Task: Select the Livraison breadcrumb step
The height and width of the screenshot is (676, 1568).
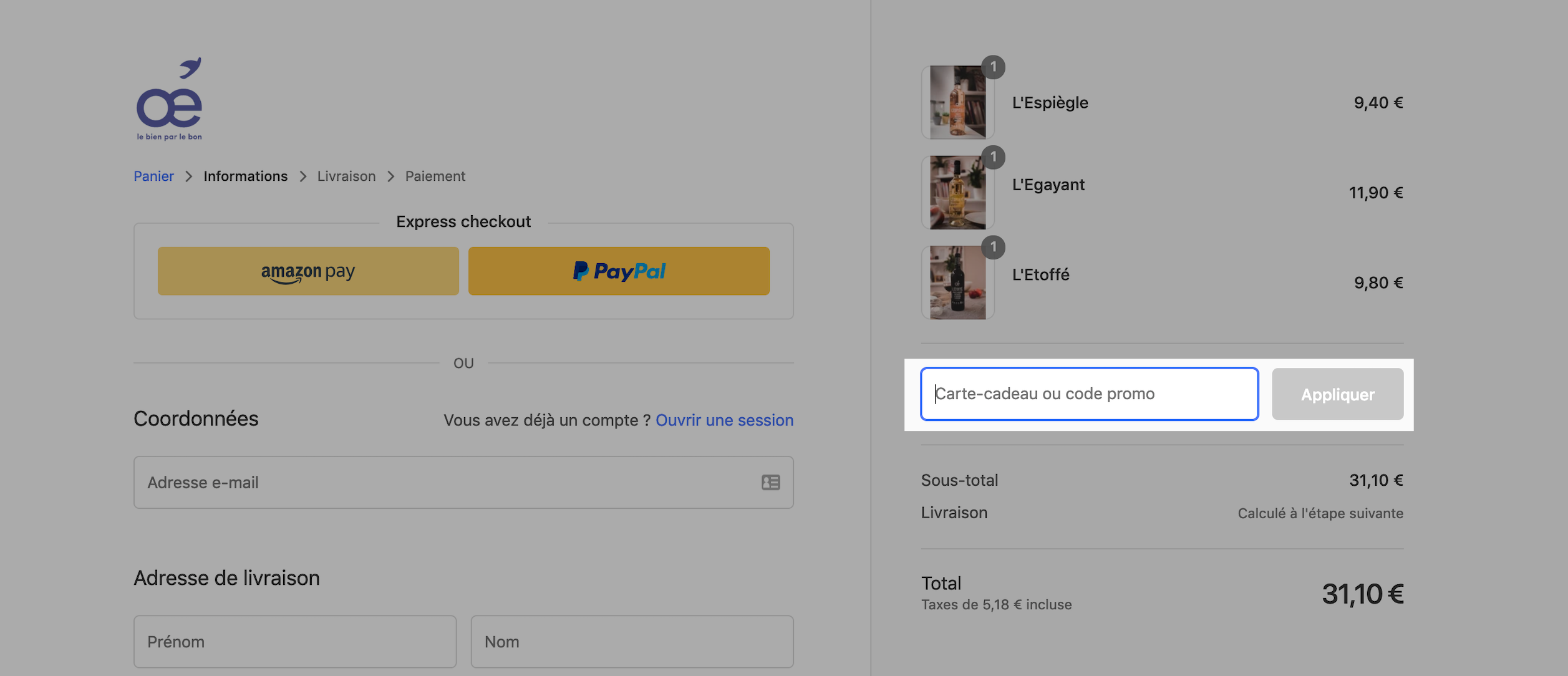Action: coord(346,176)
